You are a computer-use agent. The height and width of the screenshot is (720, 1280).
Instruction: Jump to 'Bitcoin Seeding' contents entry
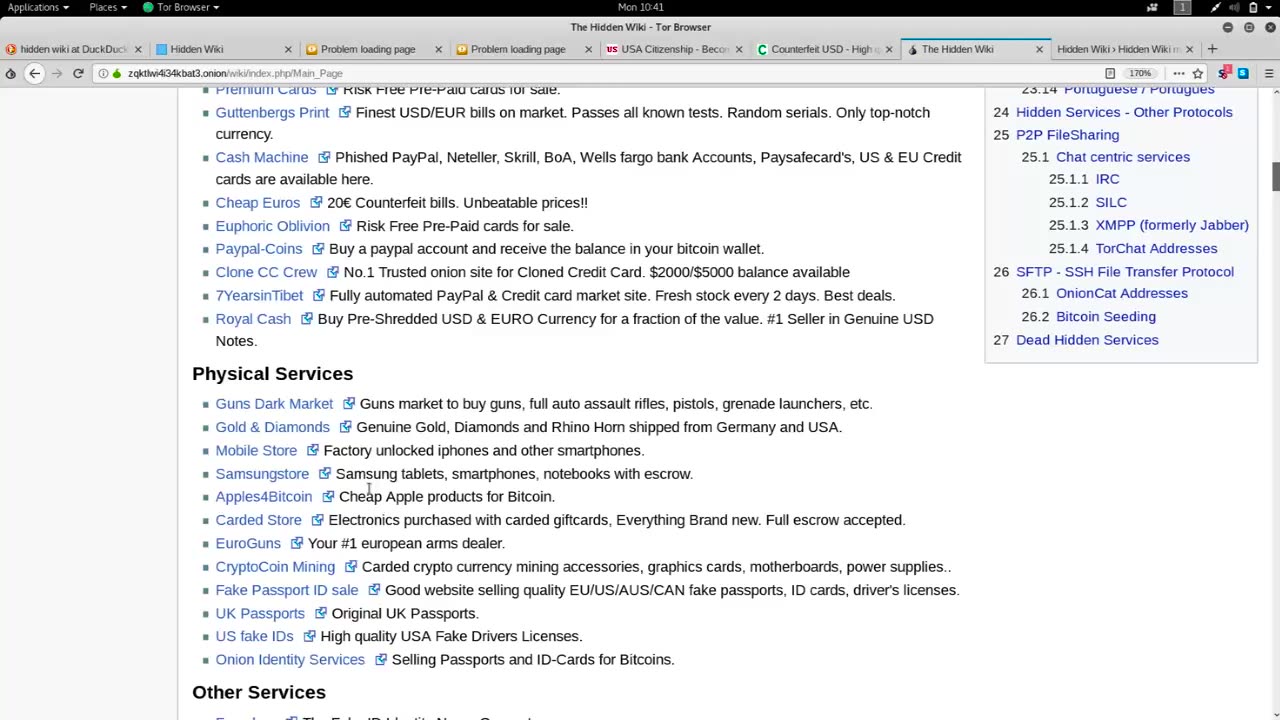[1106, 316]
